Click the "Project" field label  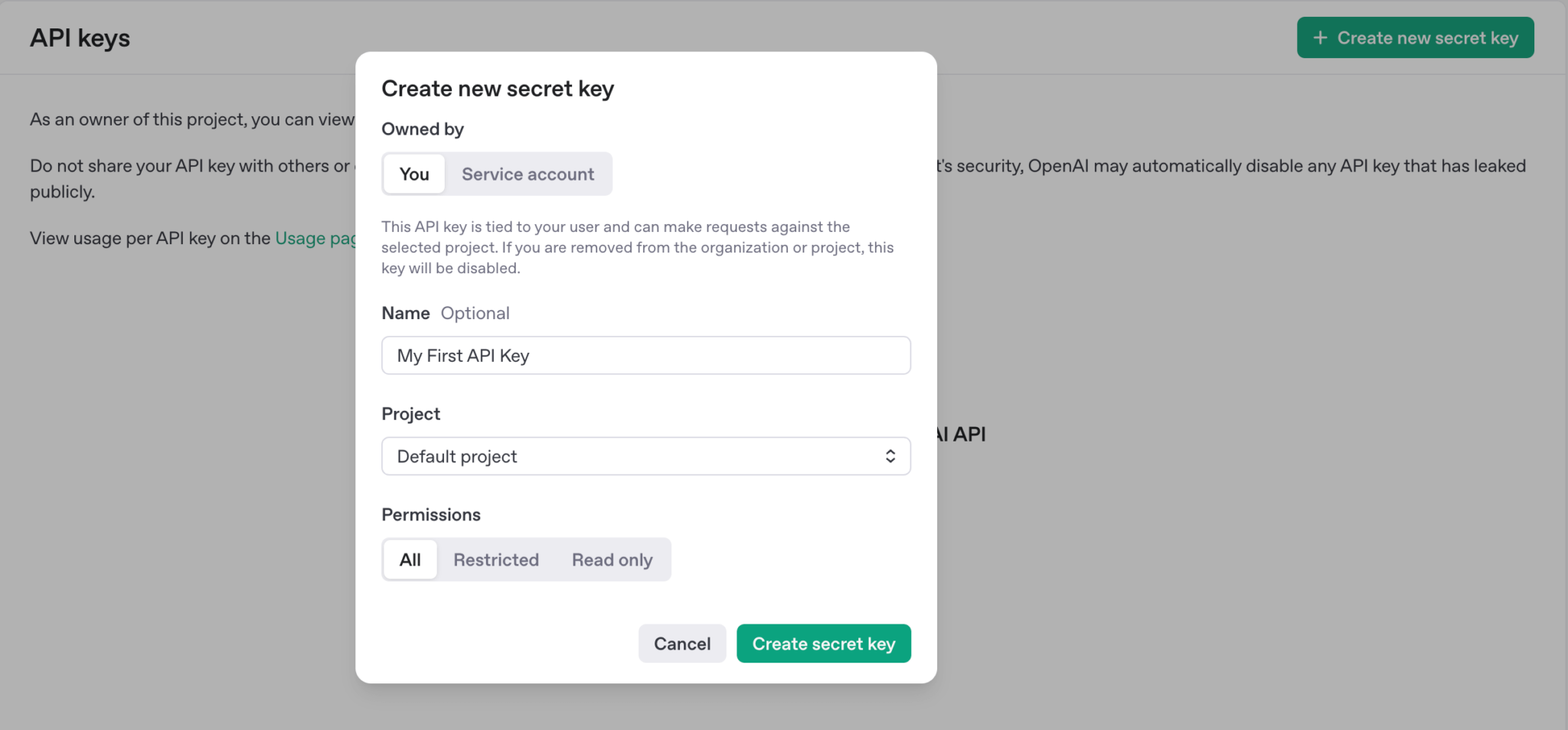click(410, 414)
